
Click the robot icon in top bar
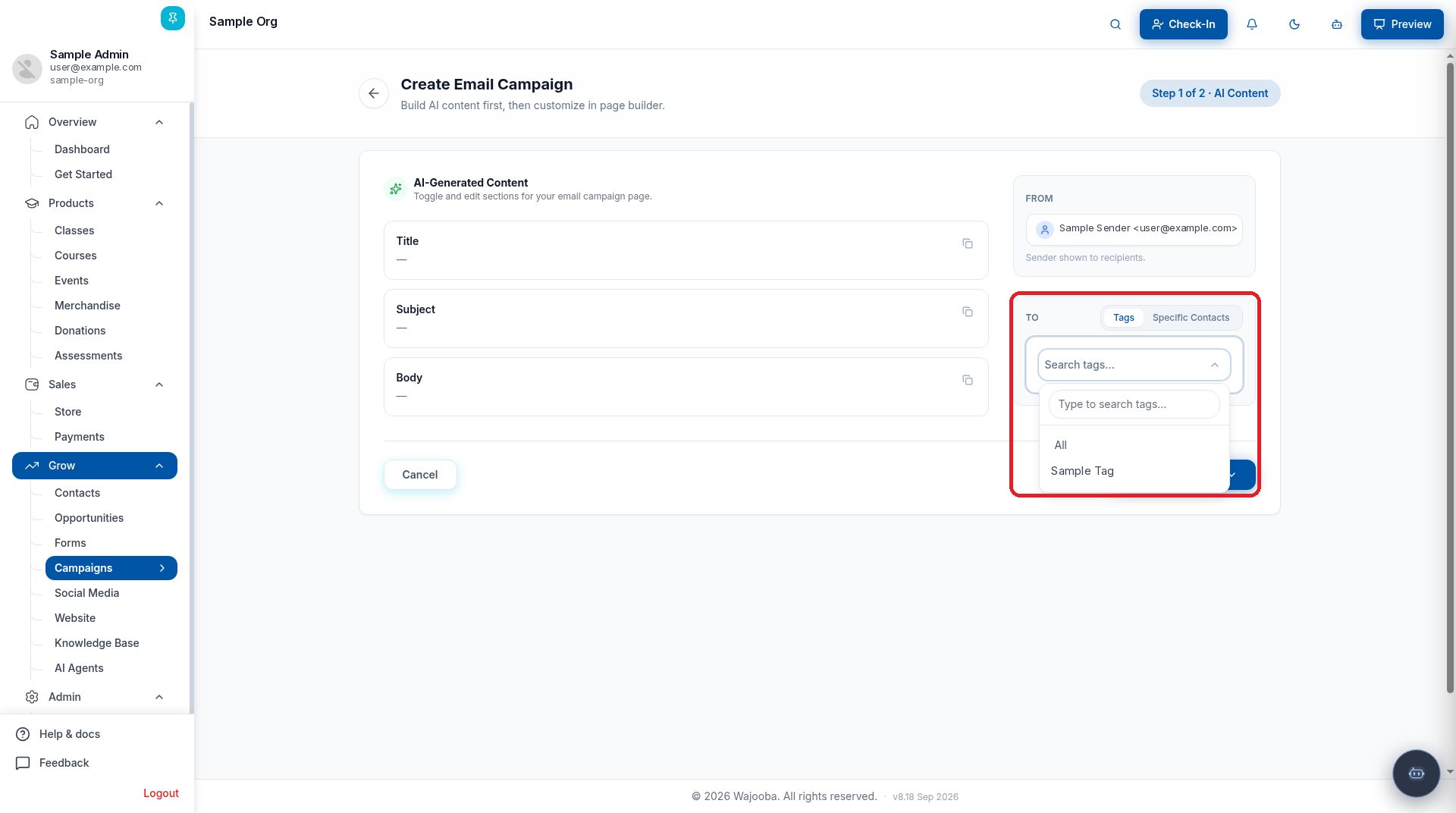[1337, 24]
